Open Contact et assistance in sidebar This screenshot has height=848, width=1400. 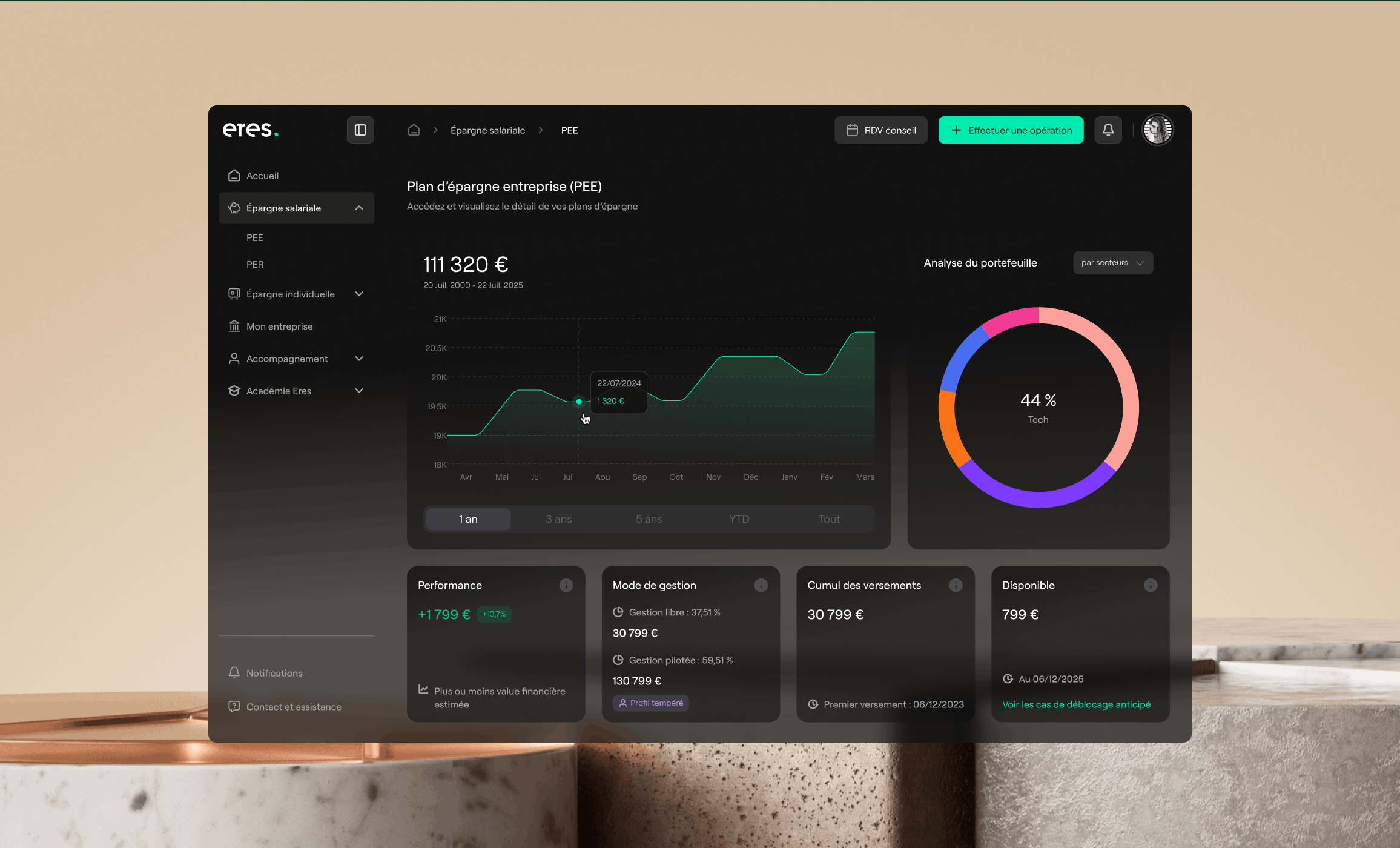click(x=294, y=707)
